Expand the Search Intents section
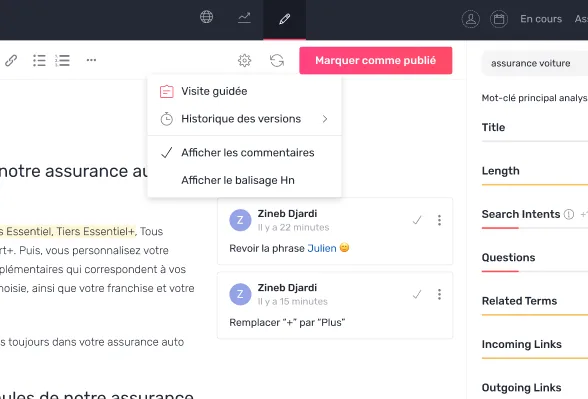588x399 pixels. [520, 214]
